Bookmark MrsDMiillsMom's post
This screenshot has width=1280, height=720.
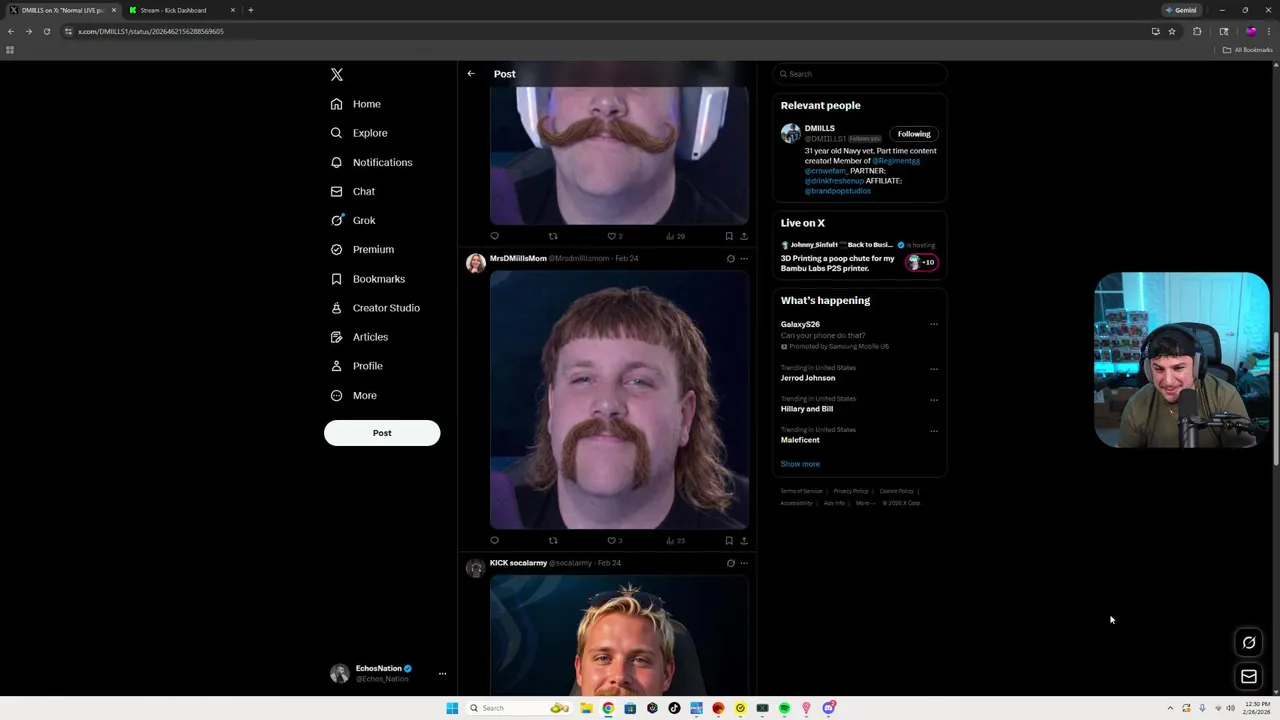click(x=728, y=540)
